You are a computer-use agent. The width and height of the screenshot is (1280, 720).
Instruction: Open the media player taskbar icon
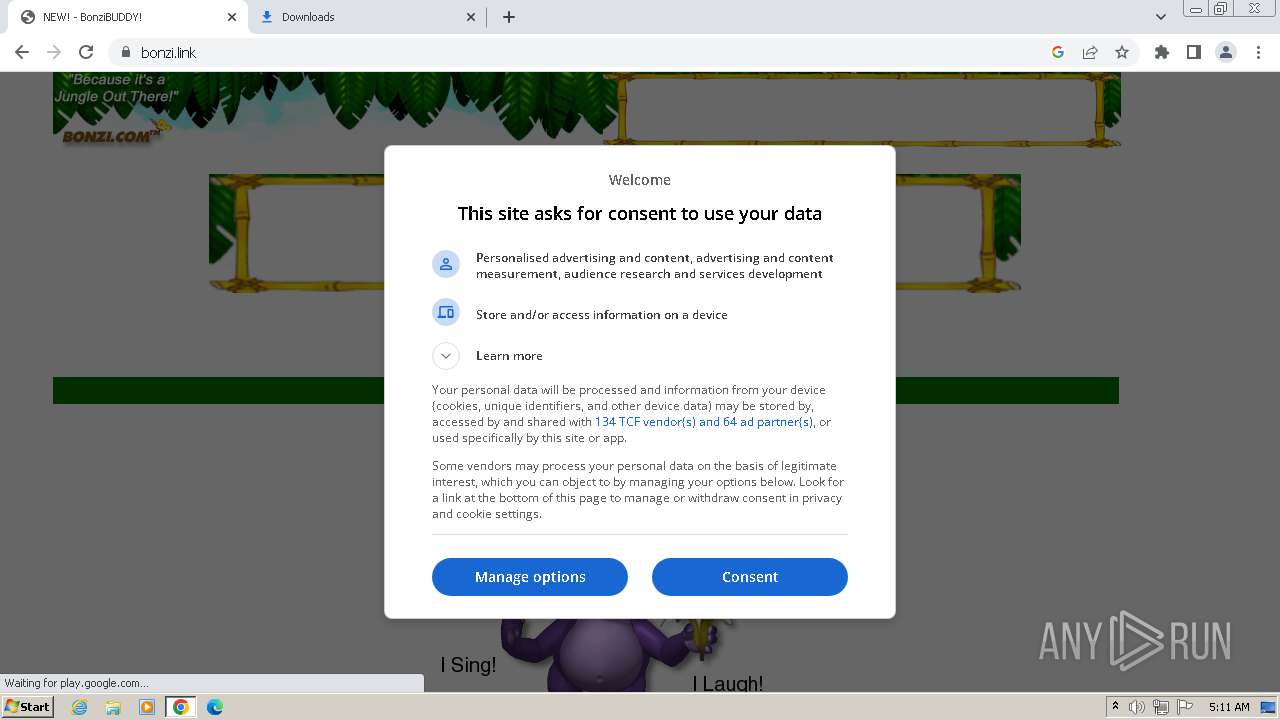point(147,707)
